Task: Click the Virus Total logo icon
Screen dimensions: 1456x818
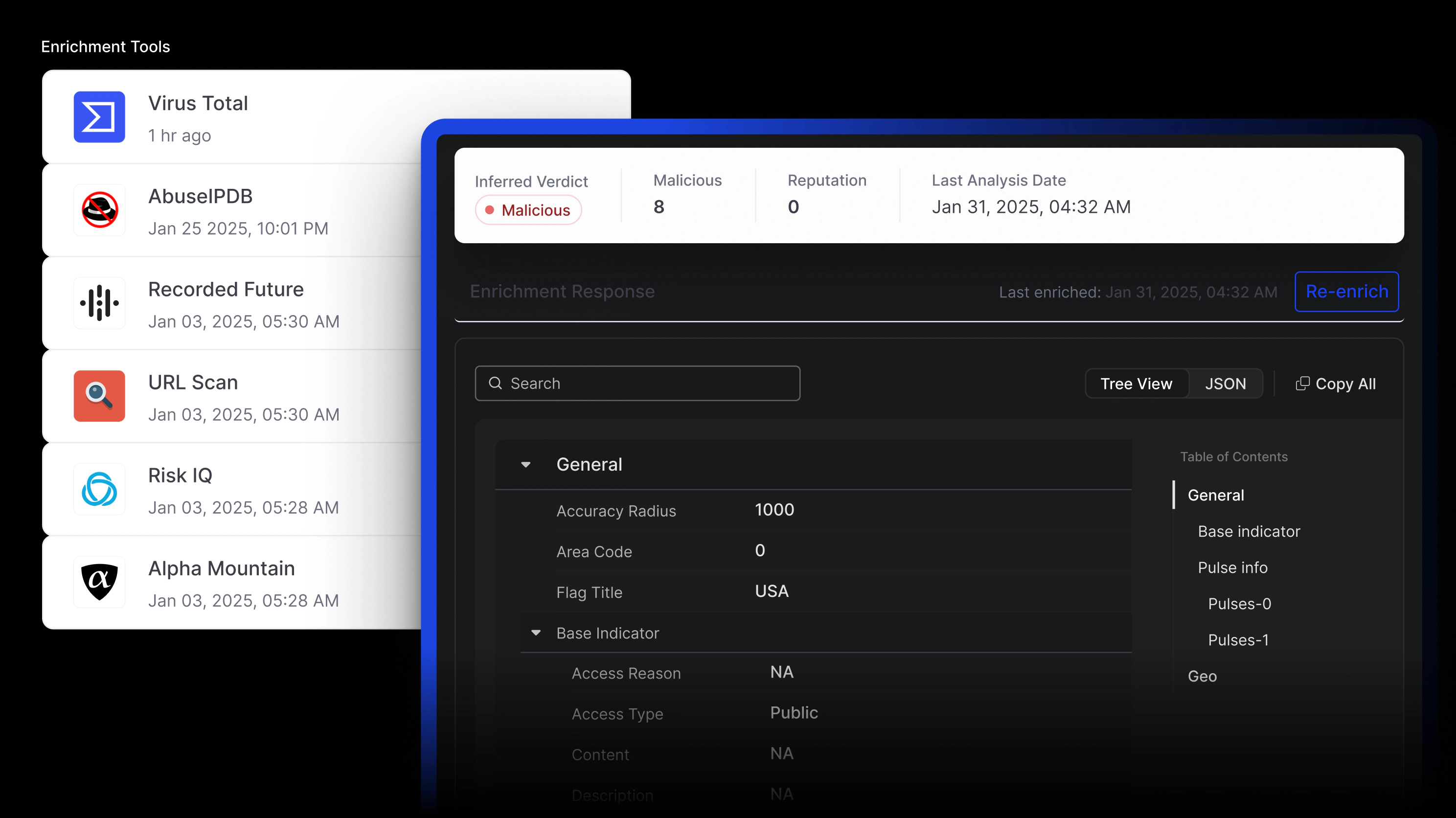Action: click(99, 117)
